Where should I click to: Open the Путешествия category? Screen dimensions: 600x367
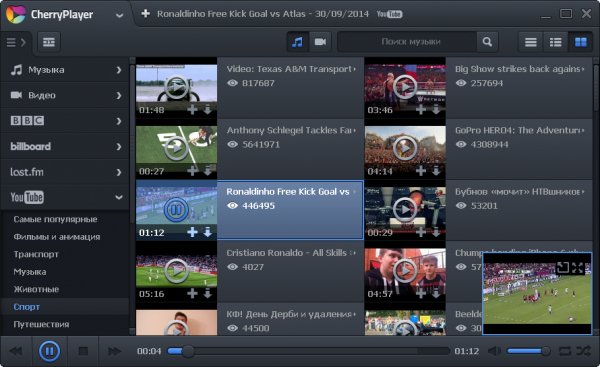(x=41, y=325)
